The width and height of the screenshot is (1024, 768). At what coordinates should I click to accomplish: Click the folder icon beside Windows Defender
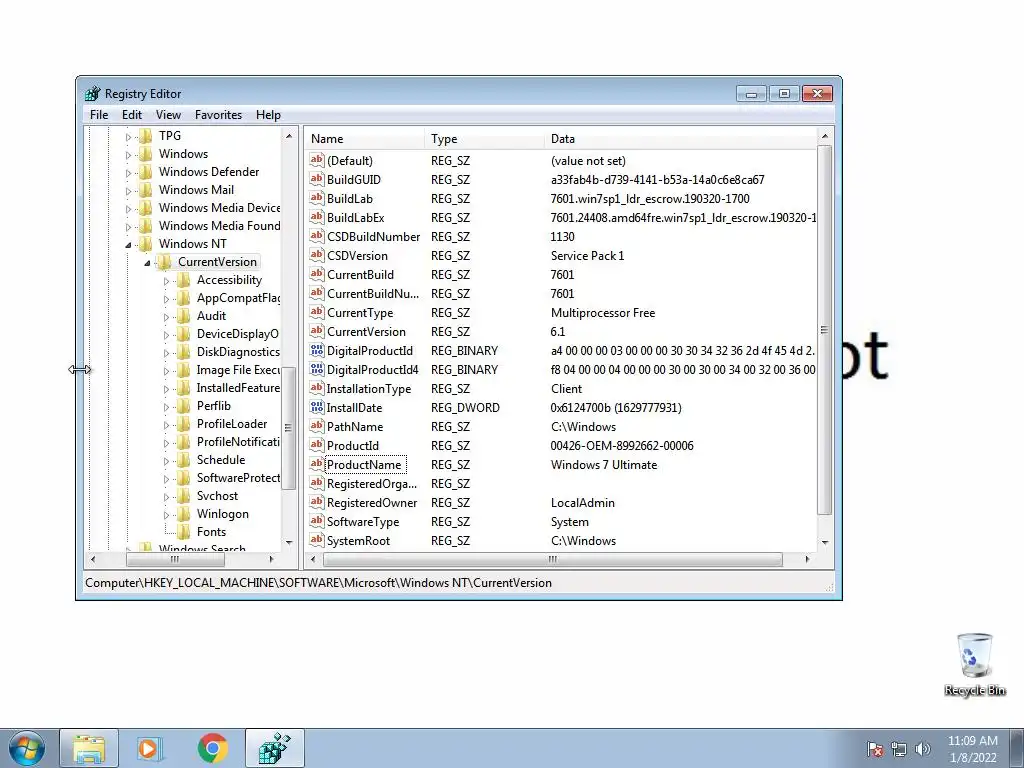(x=146, y=172)
